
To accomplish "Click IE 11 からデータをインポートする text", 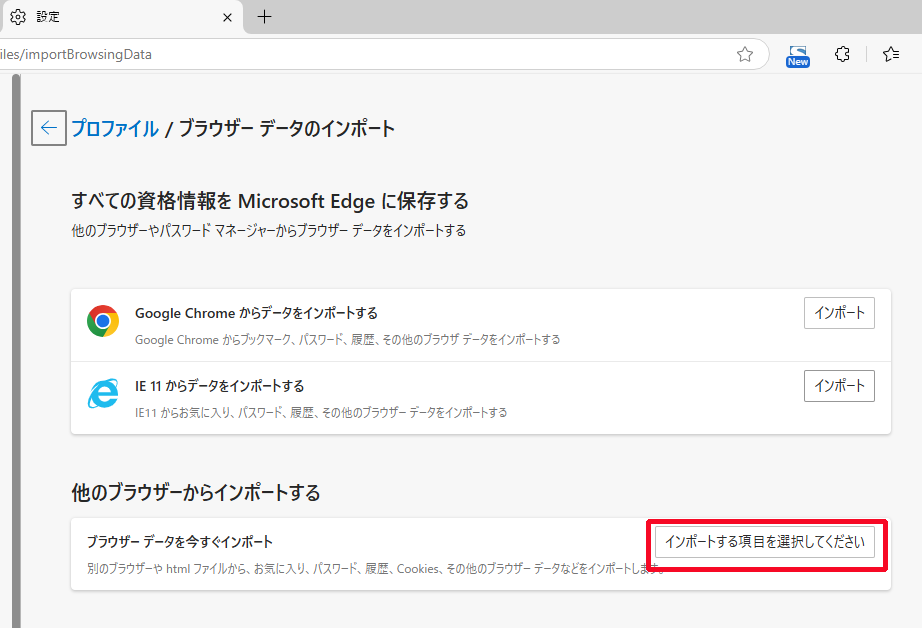I will click(219, 386).
